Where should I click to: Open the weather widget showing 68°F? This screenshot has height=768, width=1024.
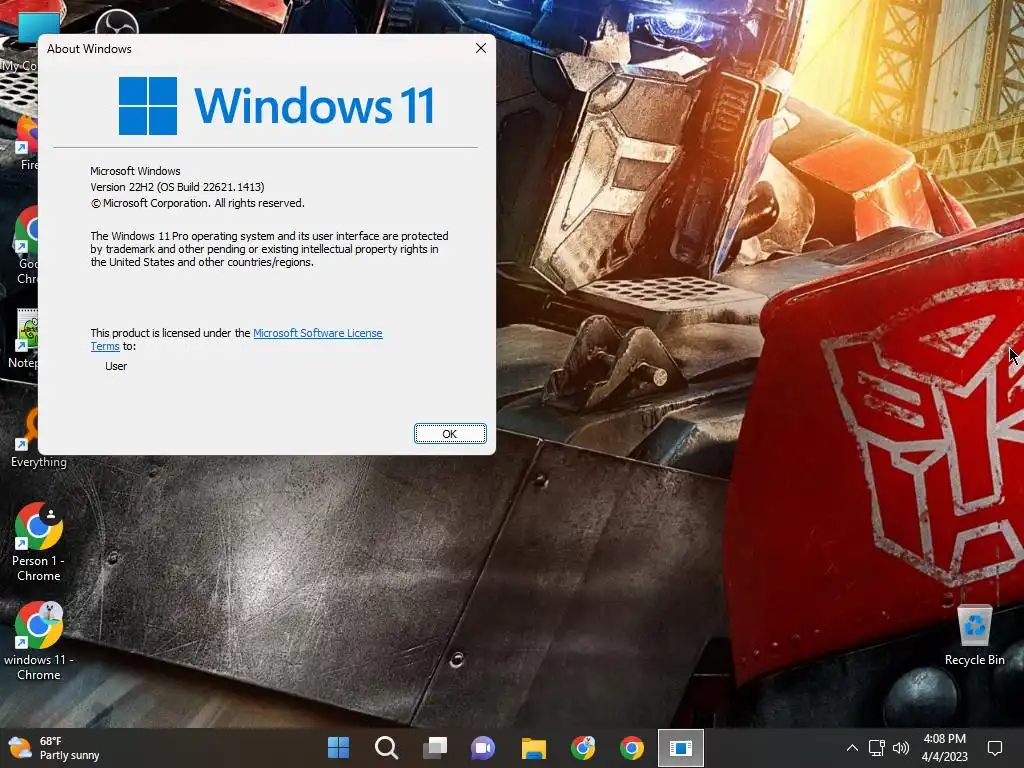coord(54,748)
